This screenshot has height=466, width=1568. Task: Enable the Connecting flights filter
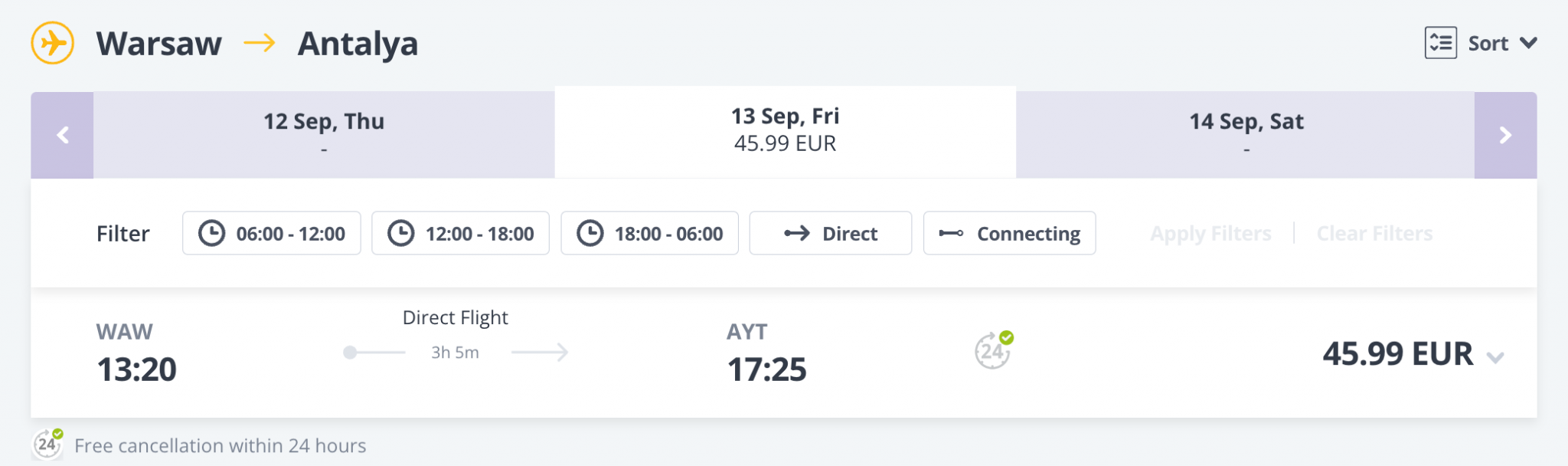click(x=1009, y=233)
